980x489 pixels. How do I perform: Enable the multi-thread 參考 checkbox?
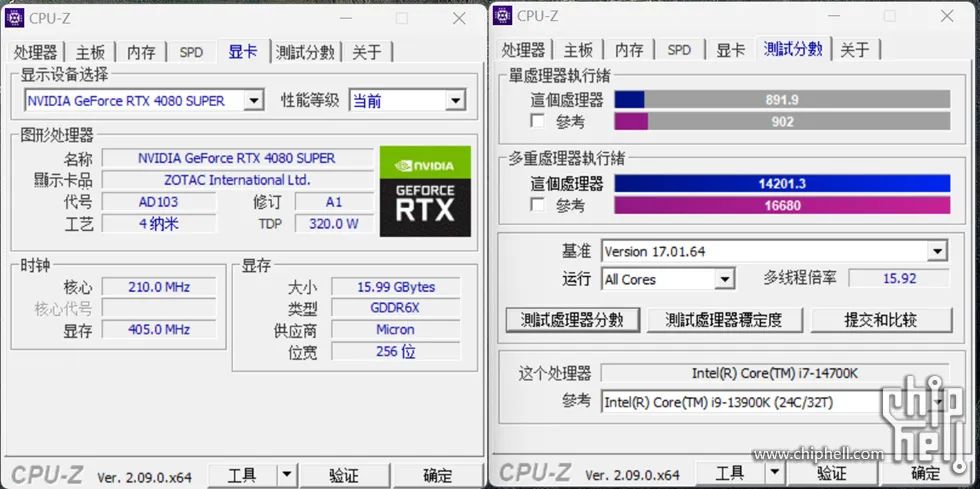tap(537, 204)
